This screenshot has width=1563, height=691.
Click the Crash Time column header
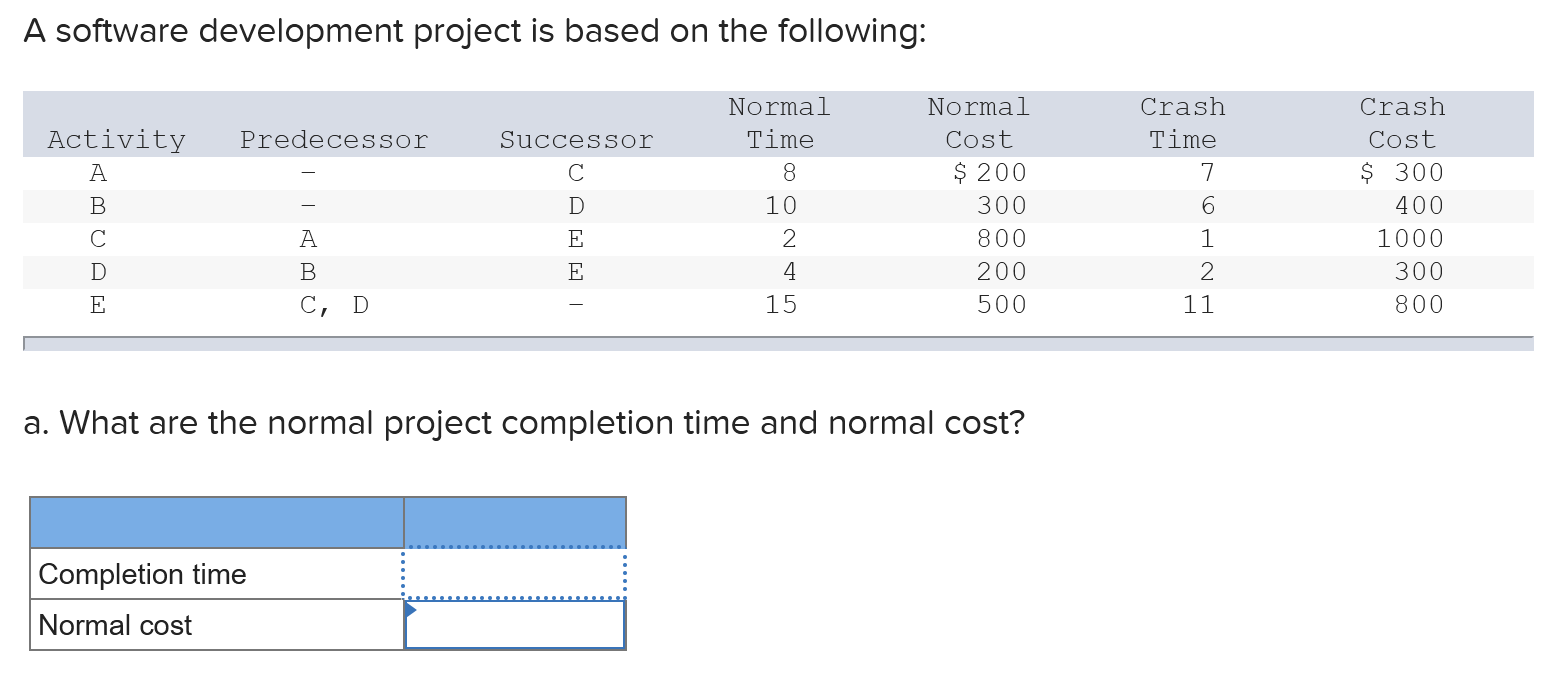coord(1182,123)
